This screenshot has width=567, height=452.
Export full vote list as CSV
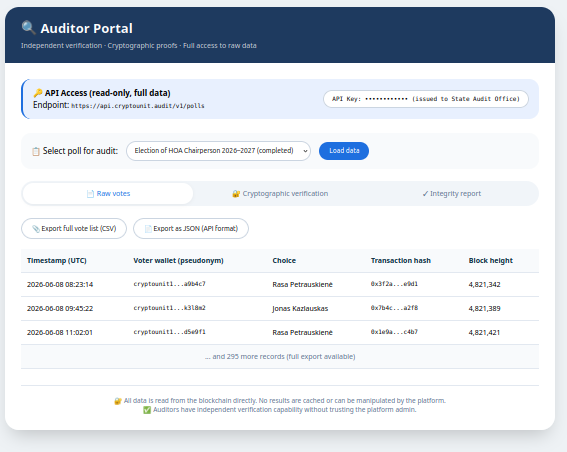click(74, 229)
